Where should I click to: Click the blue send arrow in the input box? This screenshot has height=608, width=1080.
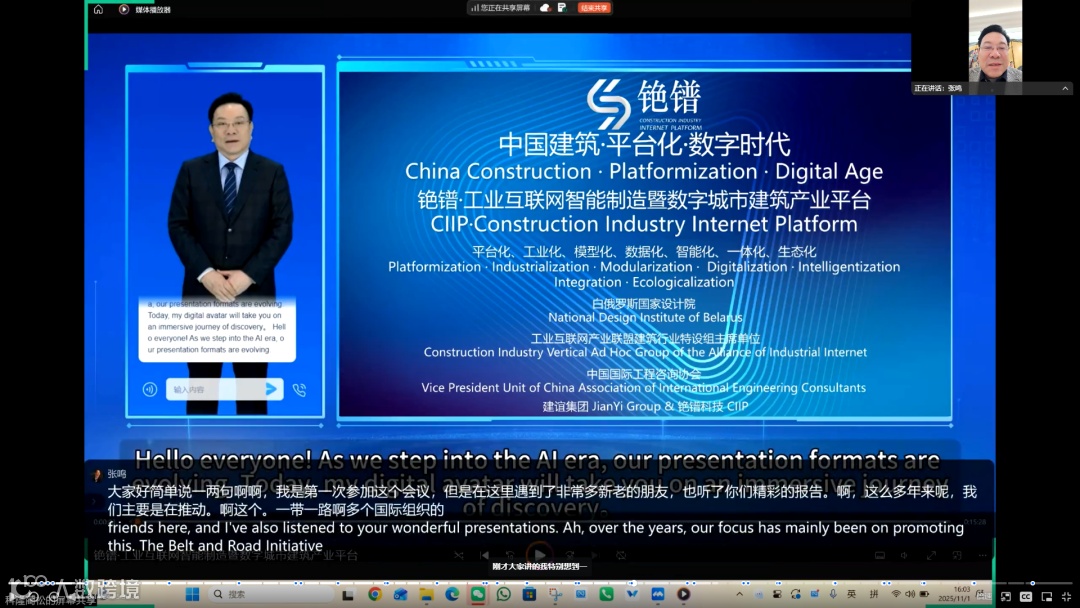(271, 389)
